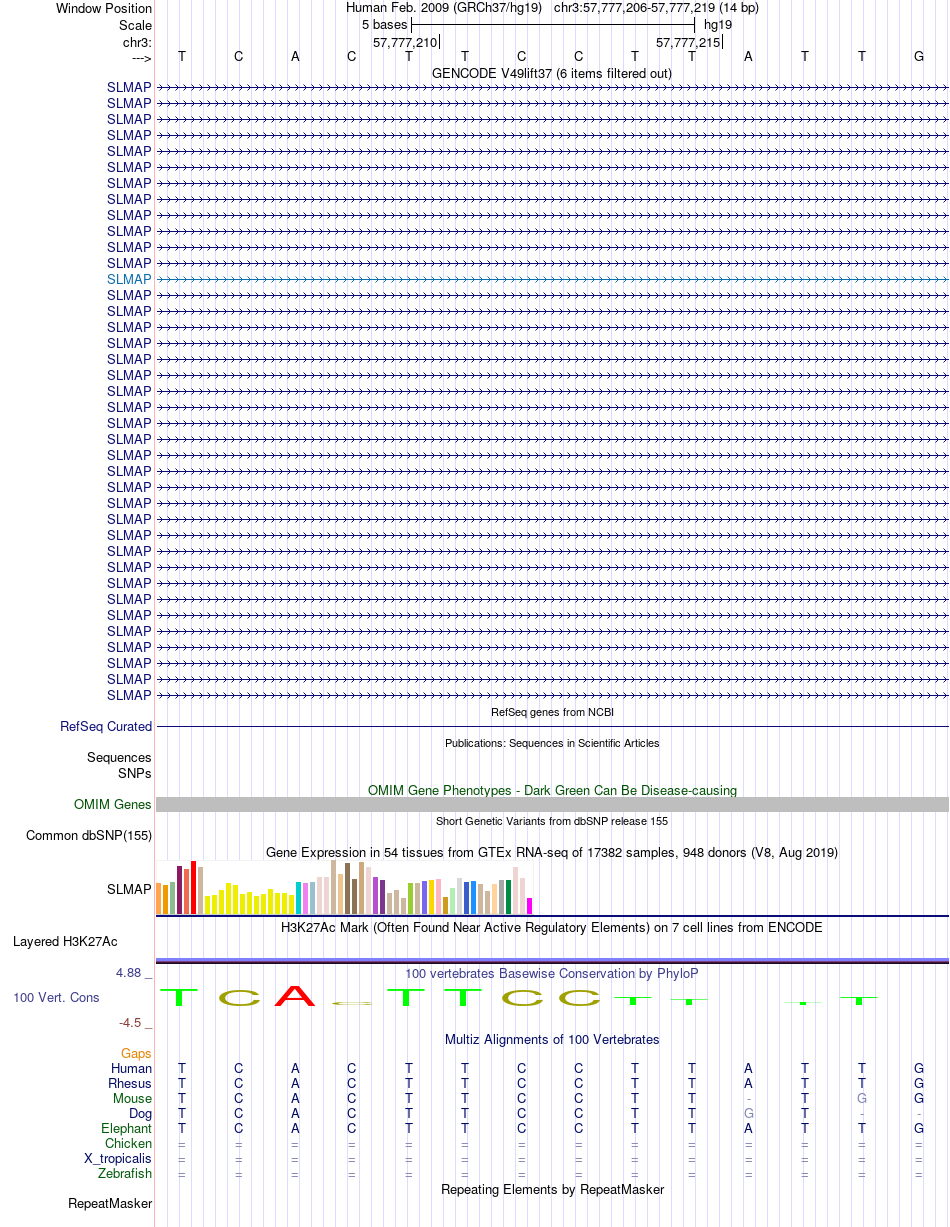Open Publications: Sequences in Scientific Articles title

pyautogui.click(x=552, y=743)
